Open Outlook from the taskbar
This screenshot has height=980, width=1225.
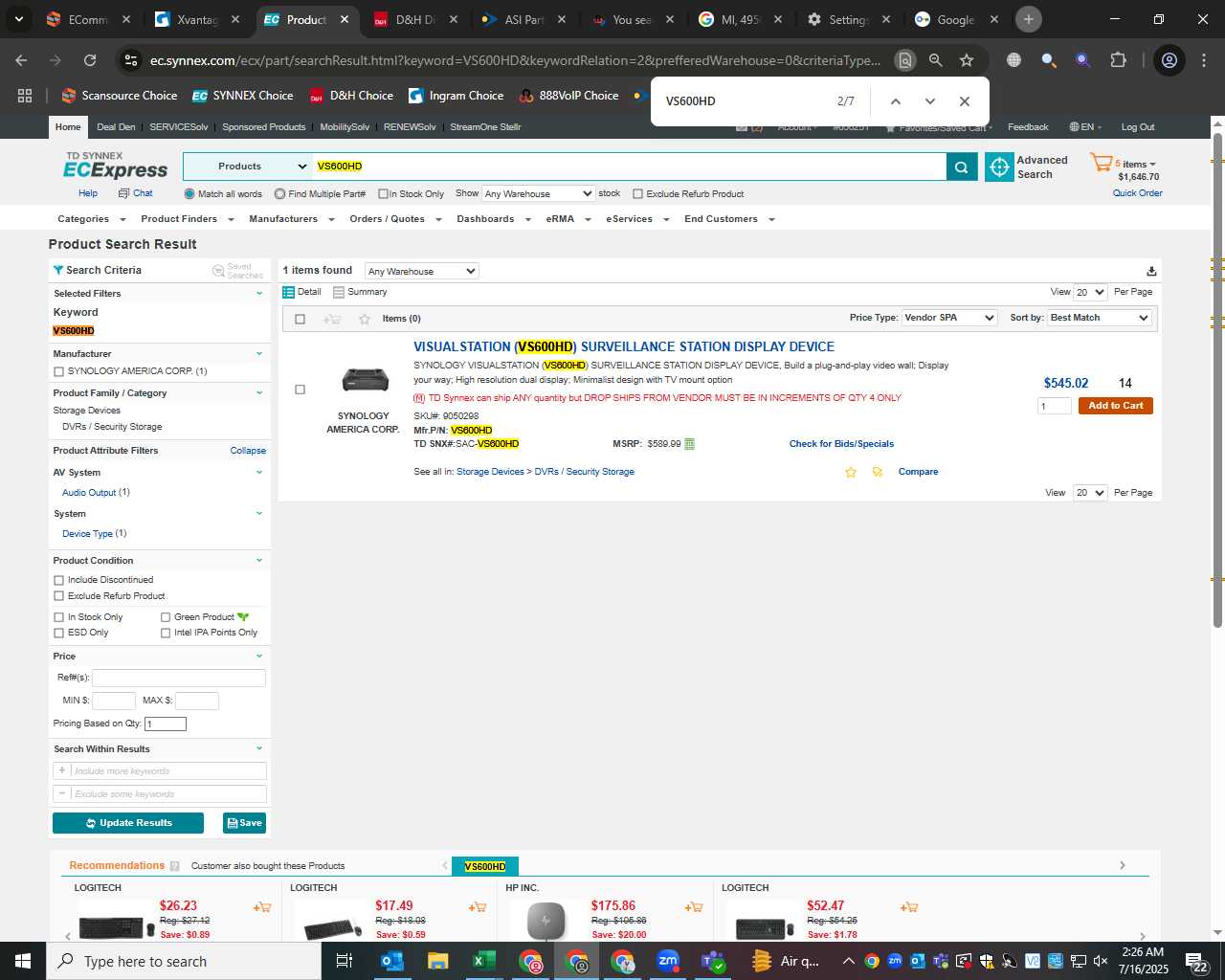pyautogui.click(x=391, y=961)
